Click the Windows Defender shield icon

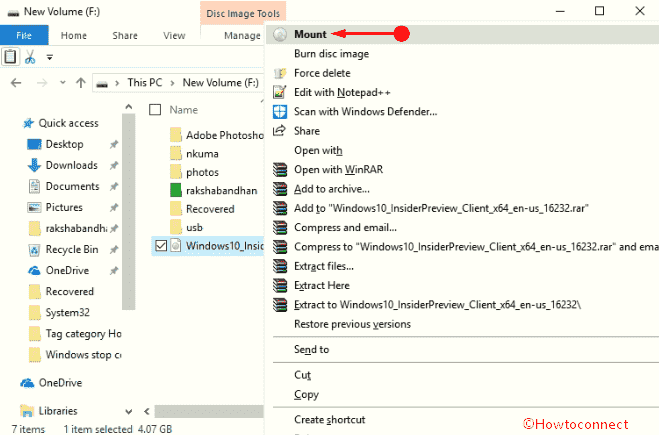pos(280,111)
